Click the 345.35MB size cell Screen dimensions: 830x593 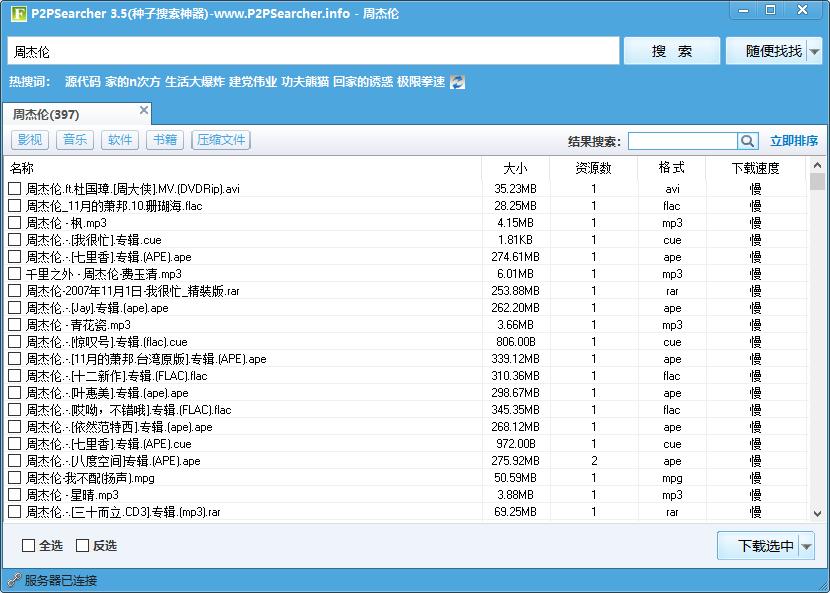click(x=516, y=410)
